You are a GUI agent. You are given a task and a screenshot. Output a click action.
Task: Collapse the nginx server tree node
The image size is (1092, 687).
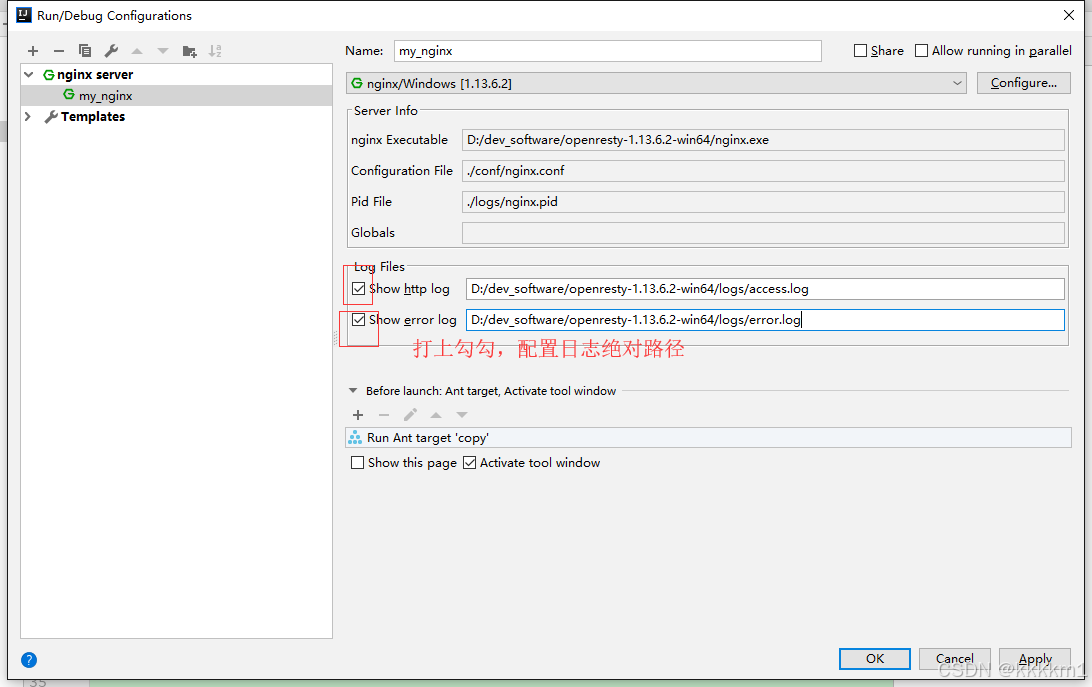[x=29, y=75]
